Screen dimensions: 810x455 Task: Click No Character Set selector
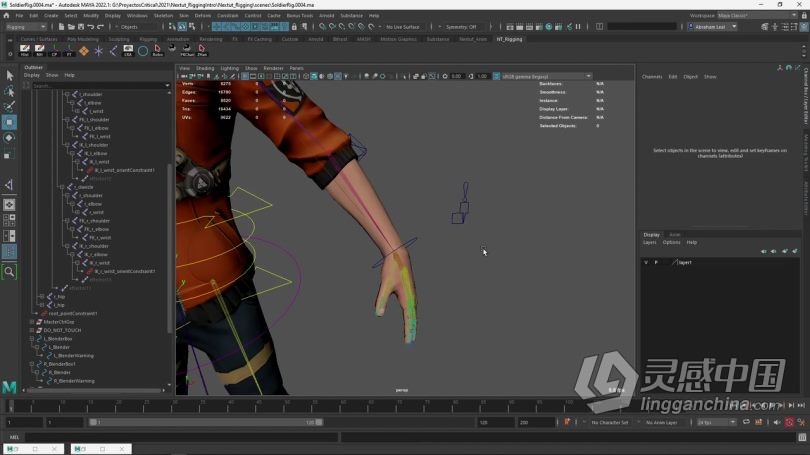[610, 422]
